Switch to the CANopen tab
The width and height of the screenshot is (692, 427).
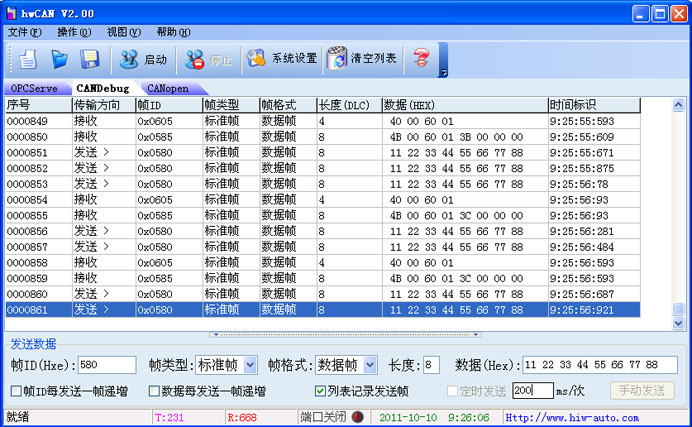click(168, 88)
